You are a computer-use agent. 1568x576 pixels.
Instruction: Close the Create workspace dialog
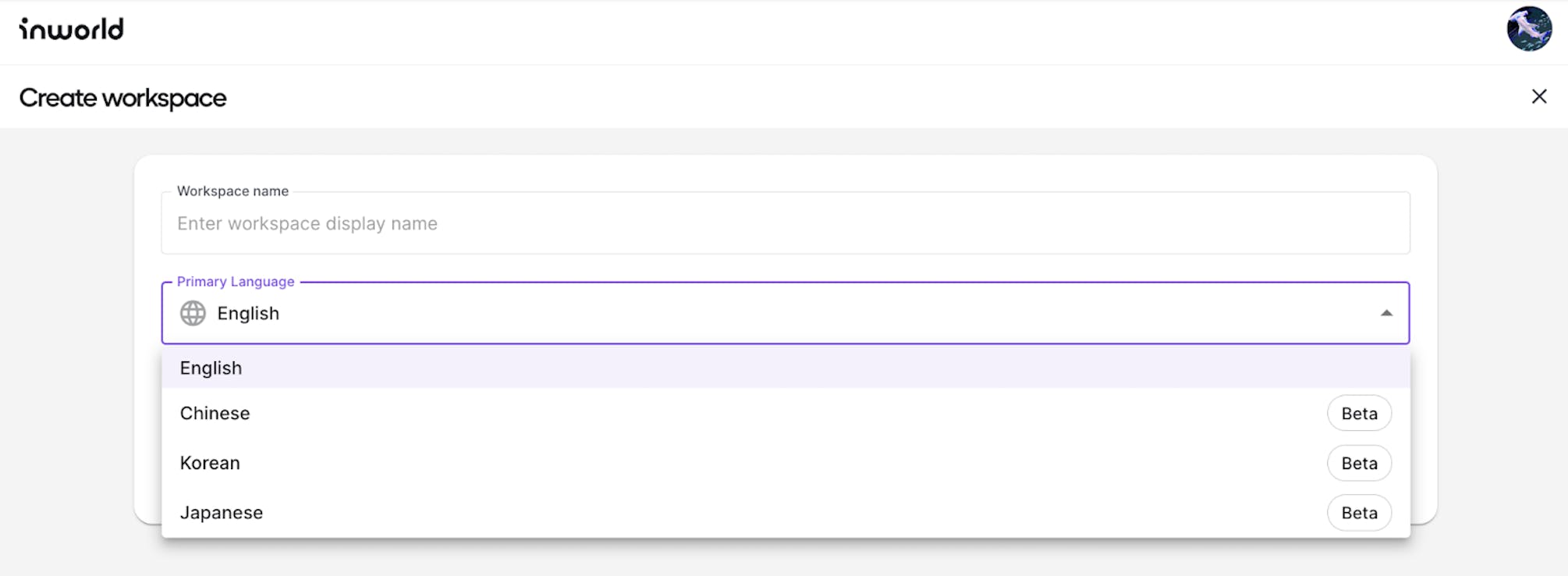pyautogui.click(x=1538, y=97)
